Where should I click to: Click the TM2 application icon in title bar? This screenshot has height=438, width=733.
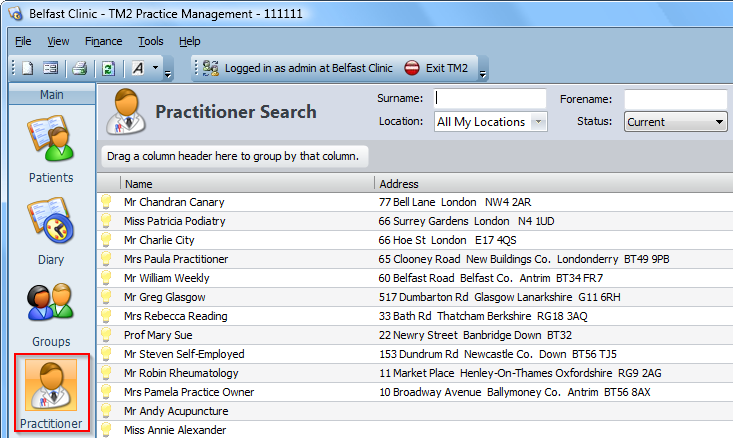[x=15, y=14]
